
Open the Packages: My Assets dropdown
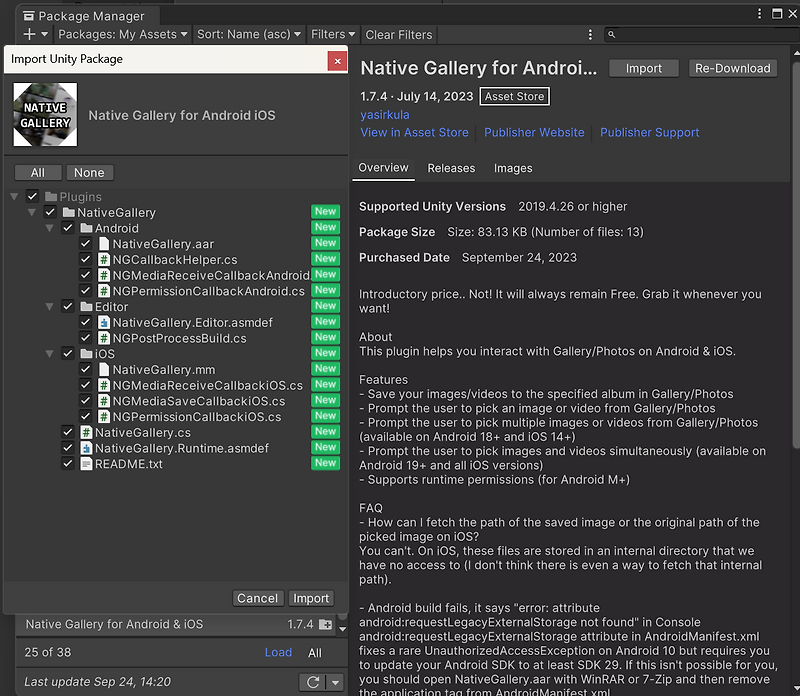pyautogui.click(x=124, y=34)
